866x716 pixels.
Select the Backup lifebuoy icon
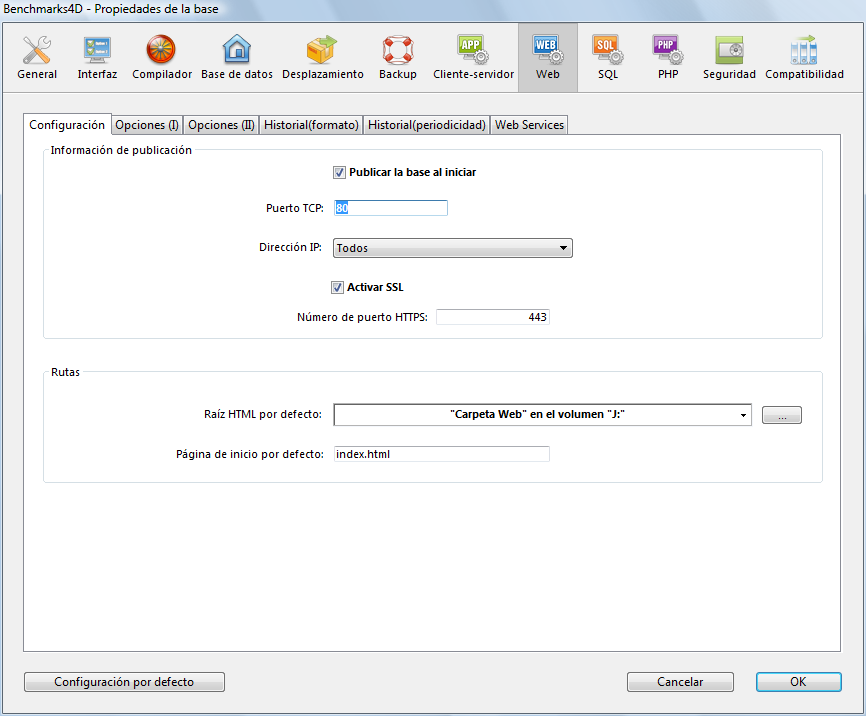pyautogui.click(x=398, y=58)
